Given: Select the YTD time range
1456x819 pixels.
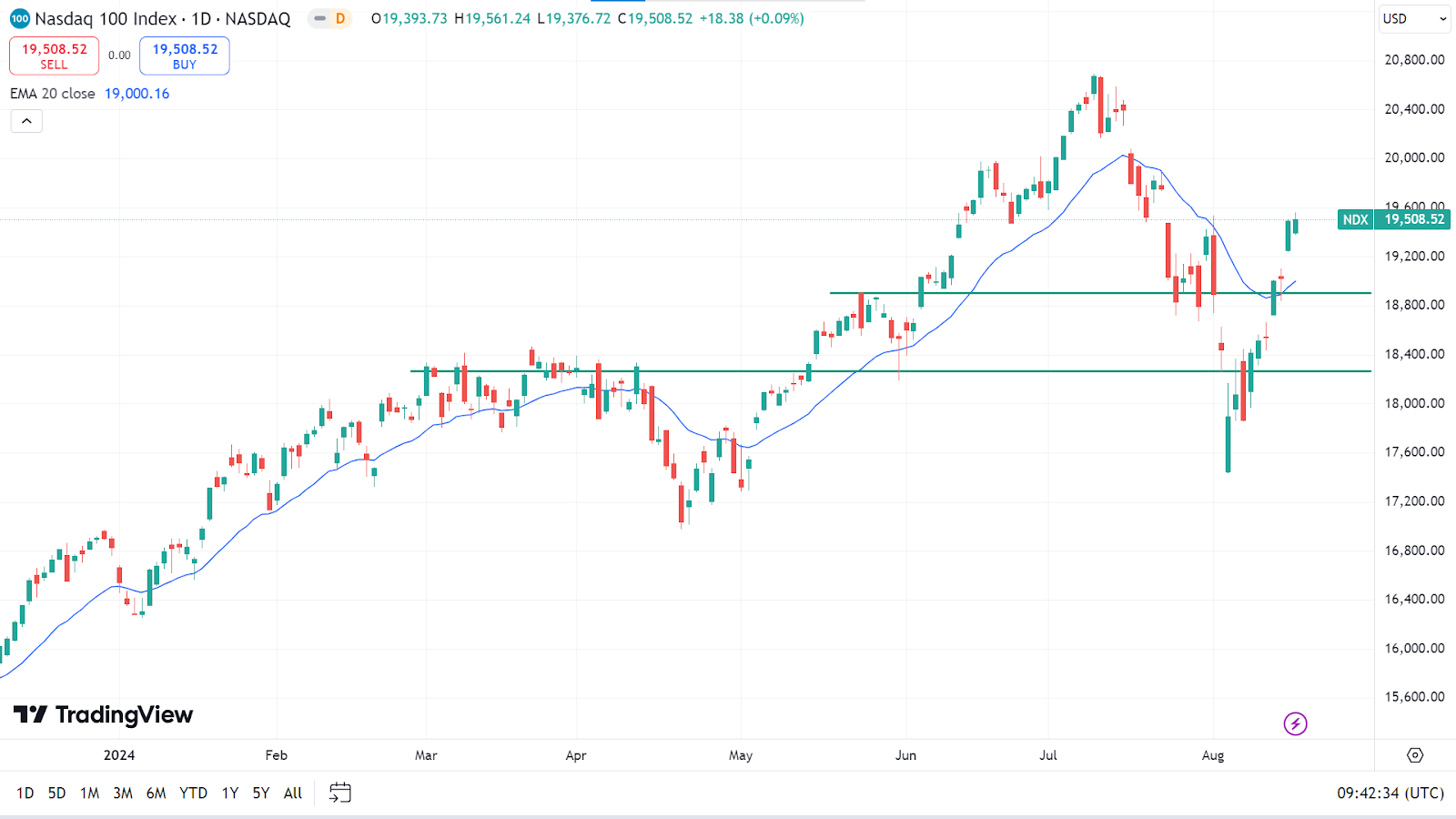Looking at the screenshot, I should [x=193, y=794].
